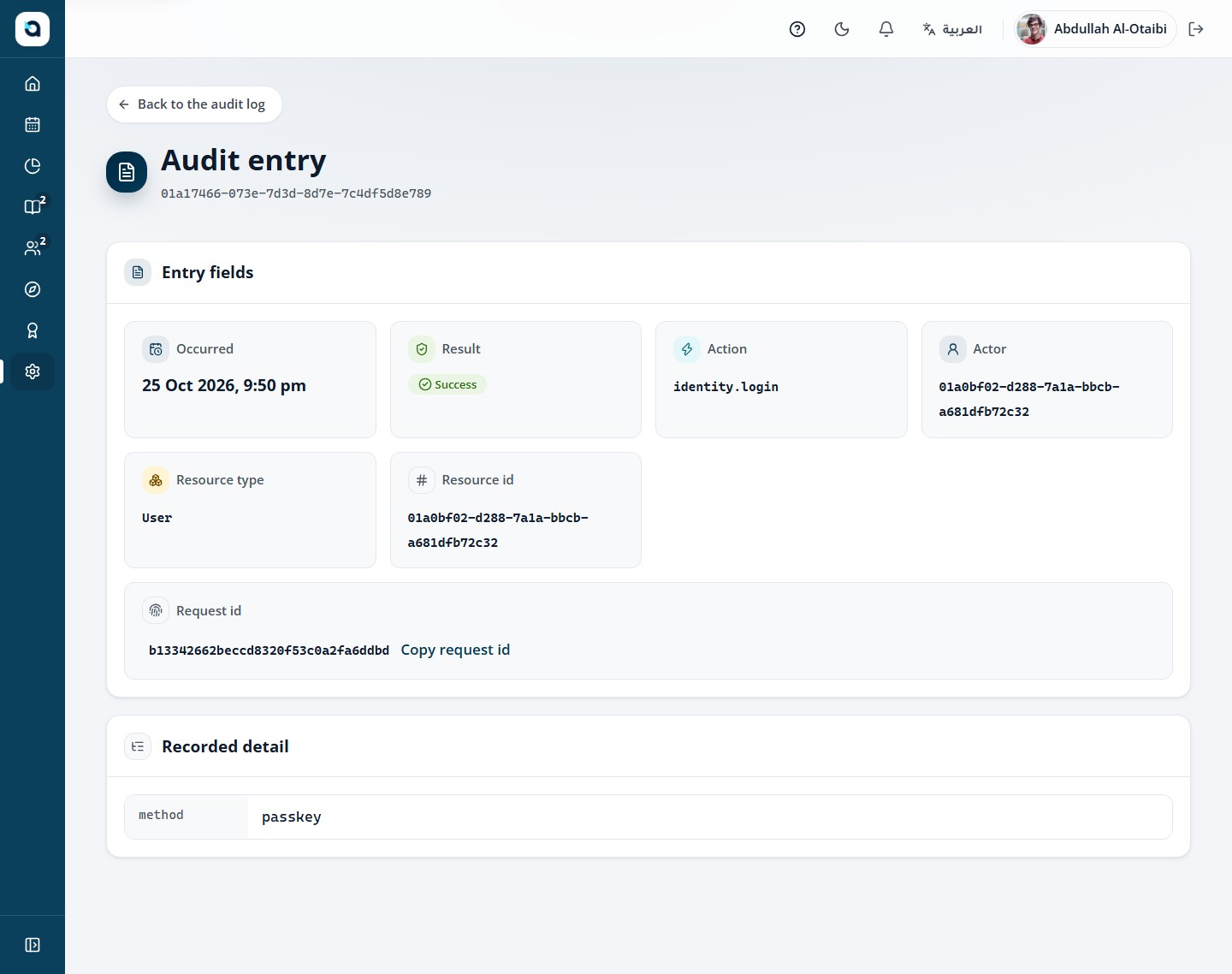The height and width of the screenshot is (974, 1232).
Task: Click the app logo at top left
Action: click(33, 29)
